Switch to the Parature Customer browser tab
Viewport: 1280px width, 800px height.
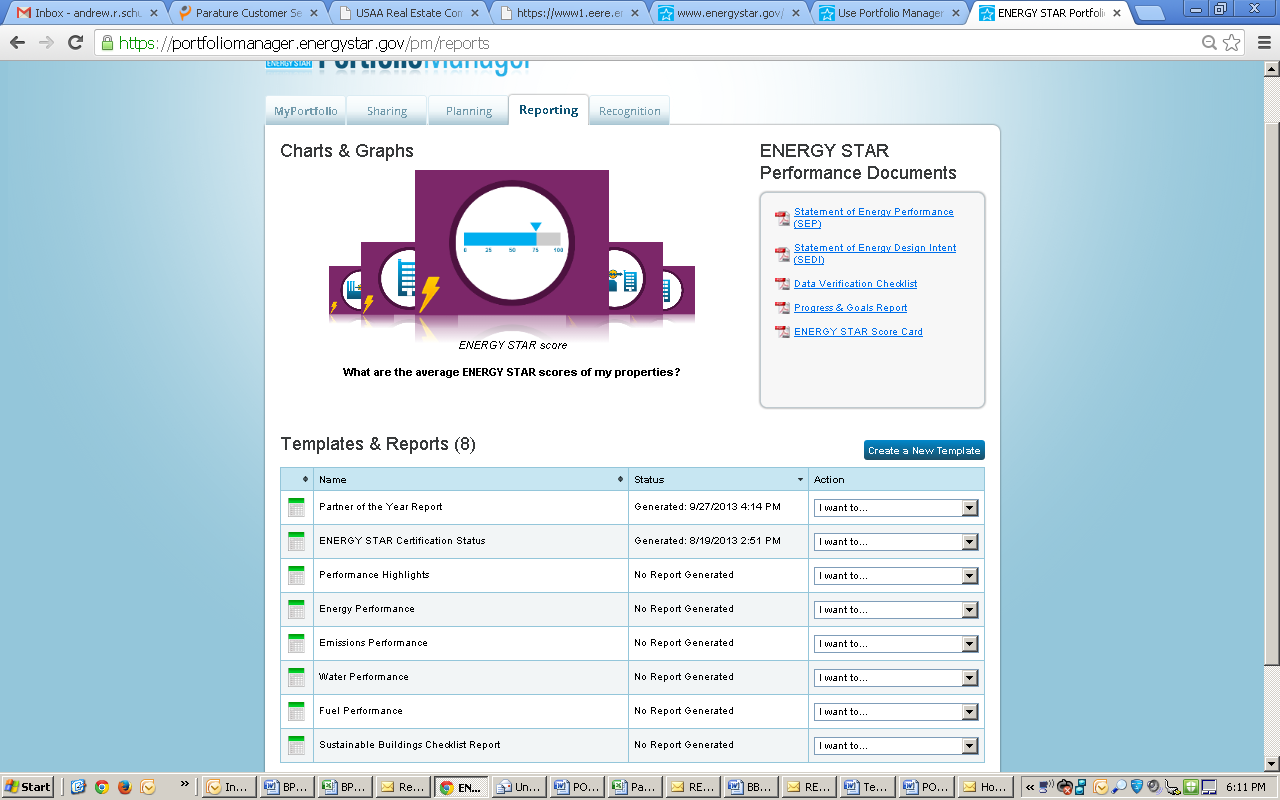tap(246, 13)
